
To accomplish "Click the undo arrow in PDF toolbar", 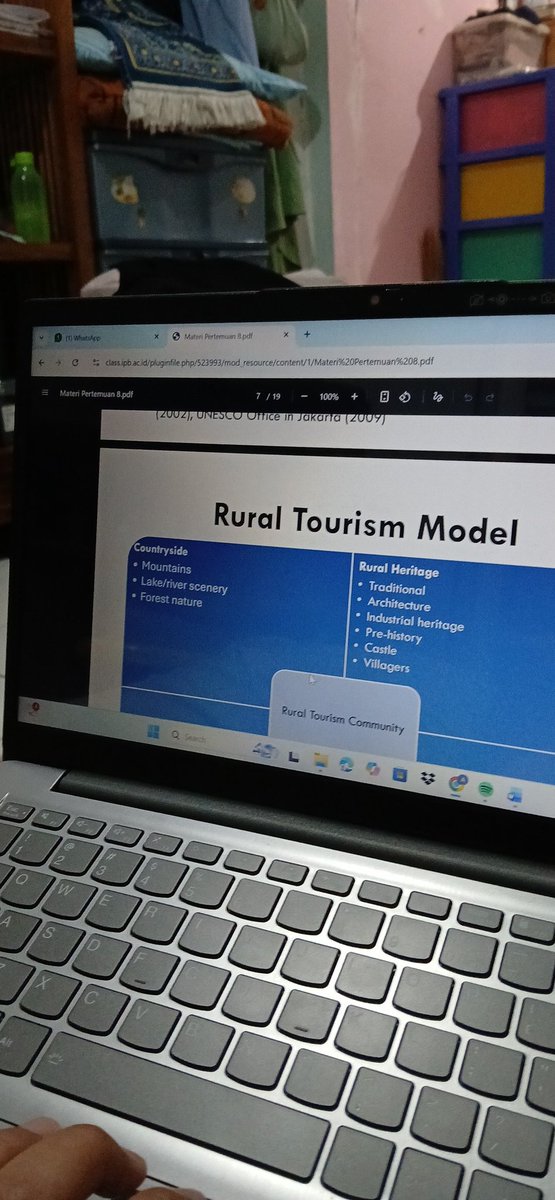I will click(468, 398).
